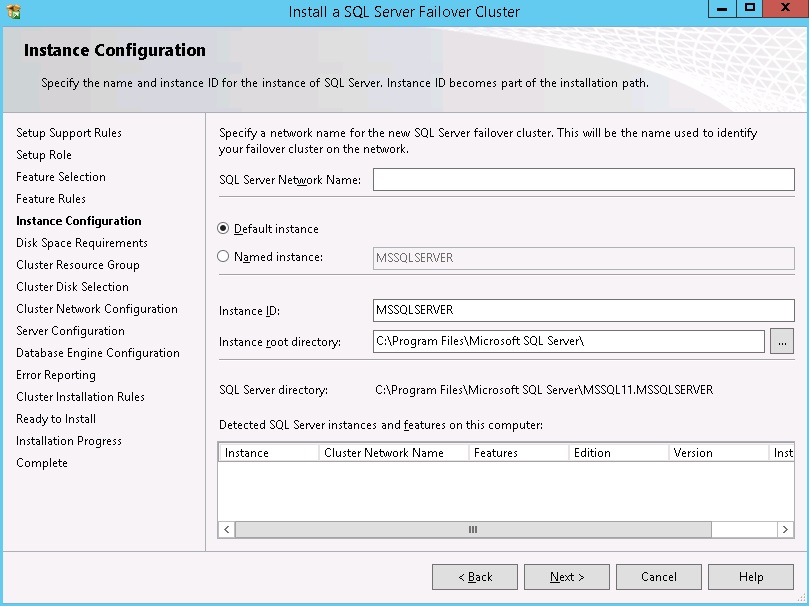This screenshot has height=606, width=809.
Task: Sort by the Cluster Network Name column header
Action: 394,453
